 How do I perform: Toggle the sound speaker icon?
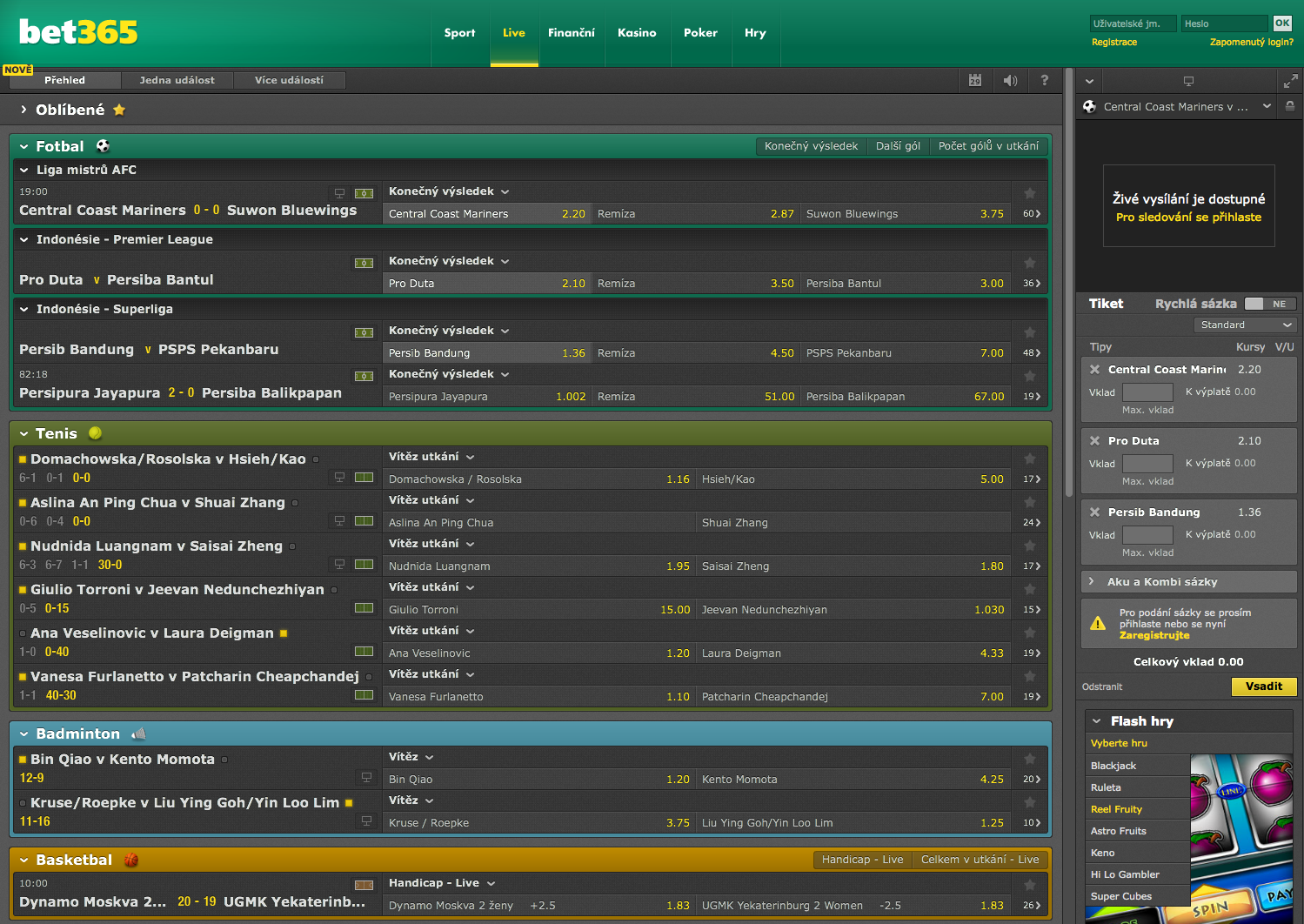pos(1010,80)
